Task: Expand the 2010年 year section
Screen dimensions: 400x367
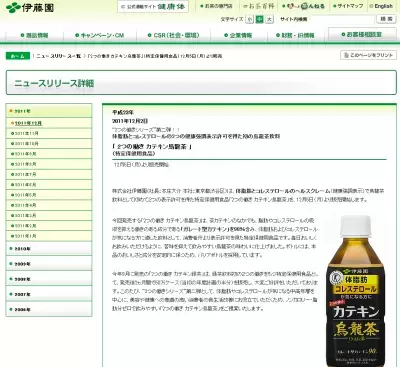Action: pos(49,249)
